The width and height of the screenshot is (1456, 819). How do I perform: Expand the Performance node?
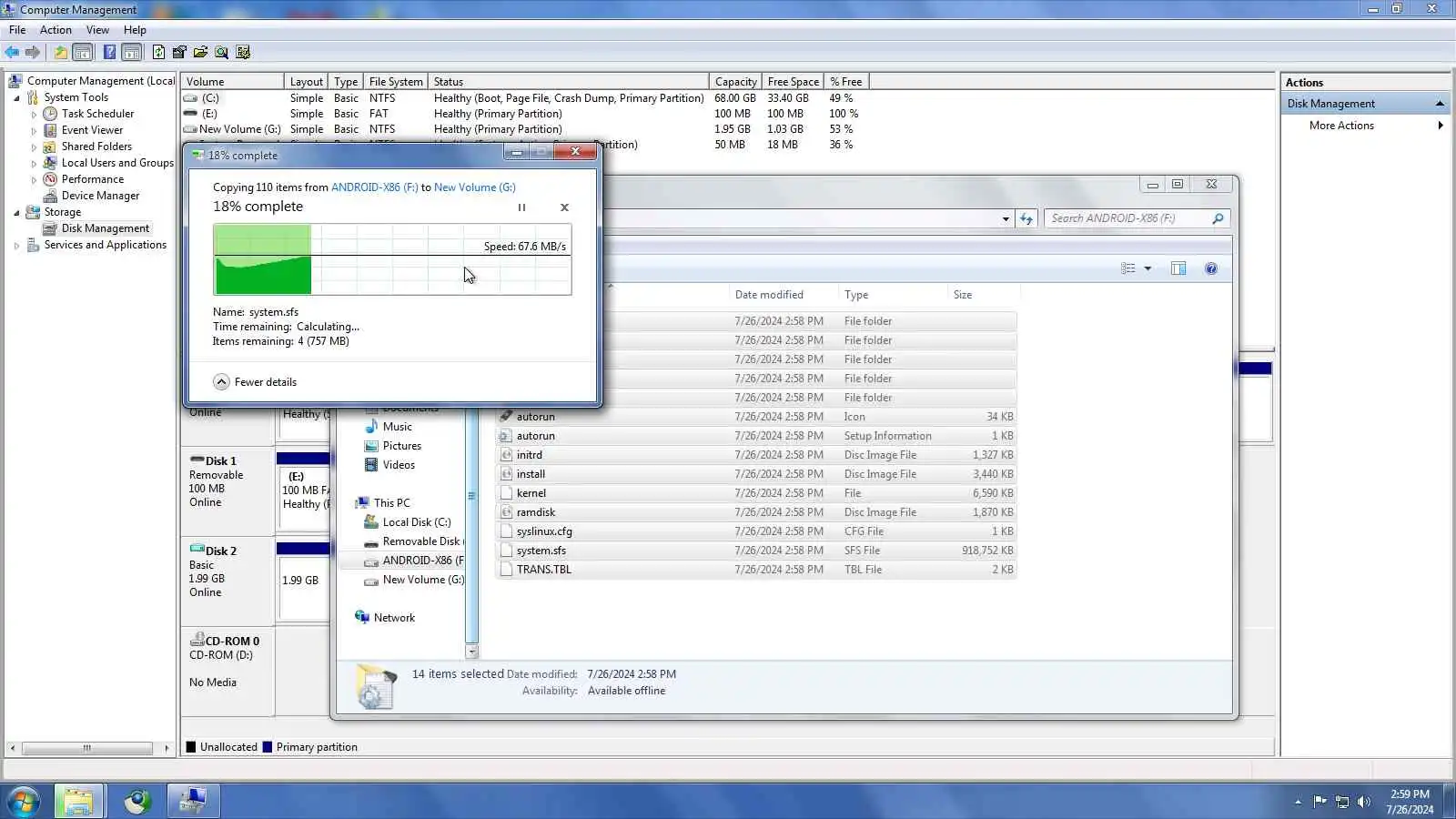pos(34,179)
